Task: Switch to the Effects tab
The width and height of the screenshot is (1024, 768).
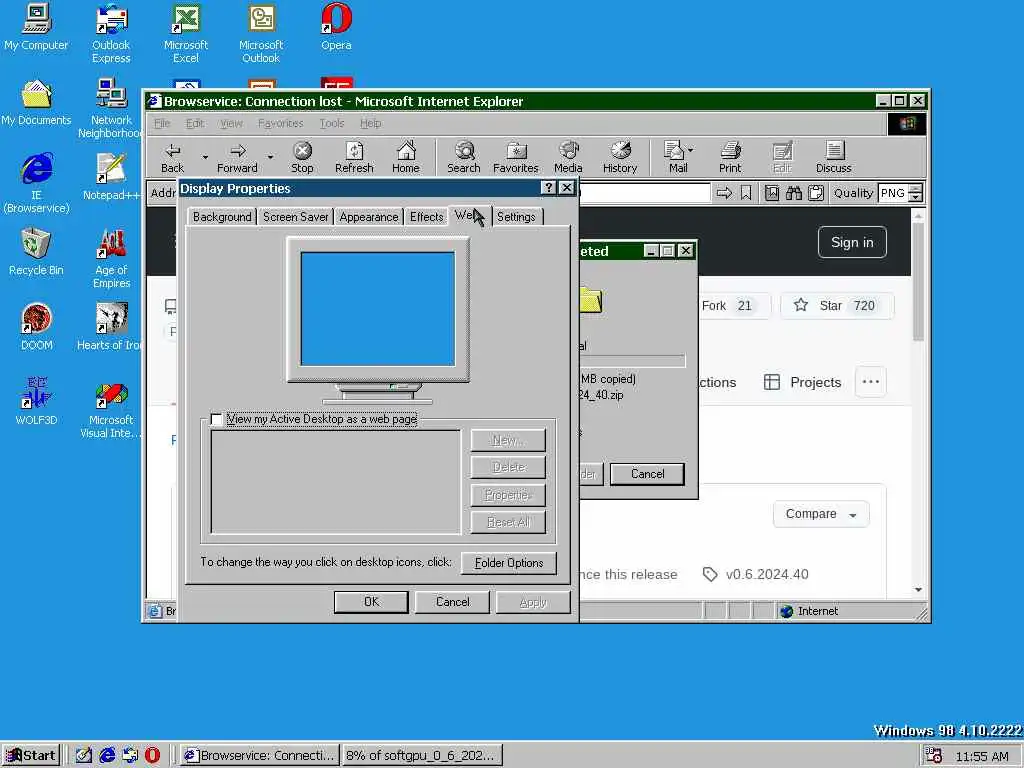Action: pyautogui.click(x=426, y=217)
